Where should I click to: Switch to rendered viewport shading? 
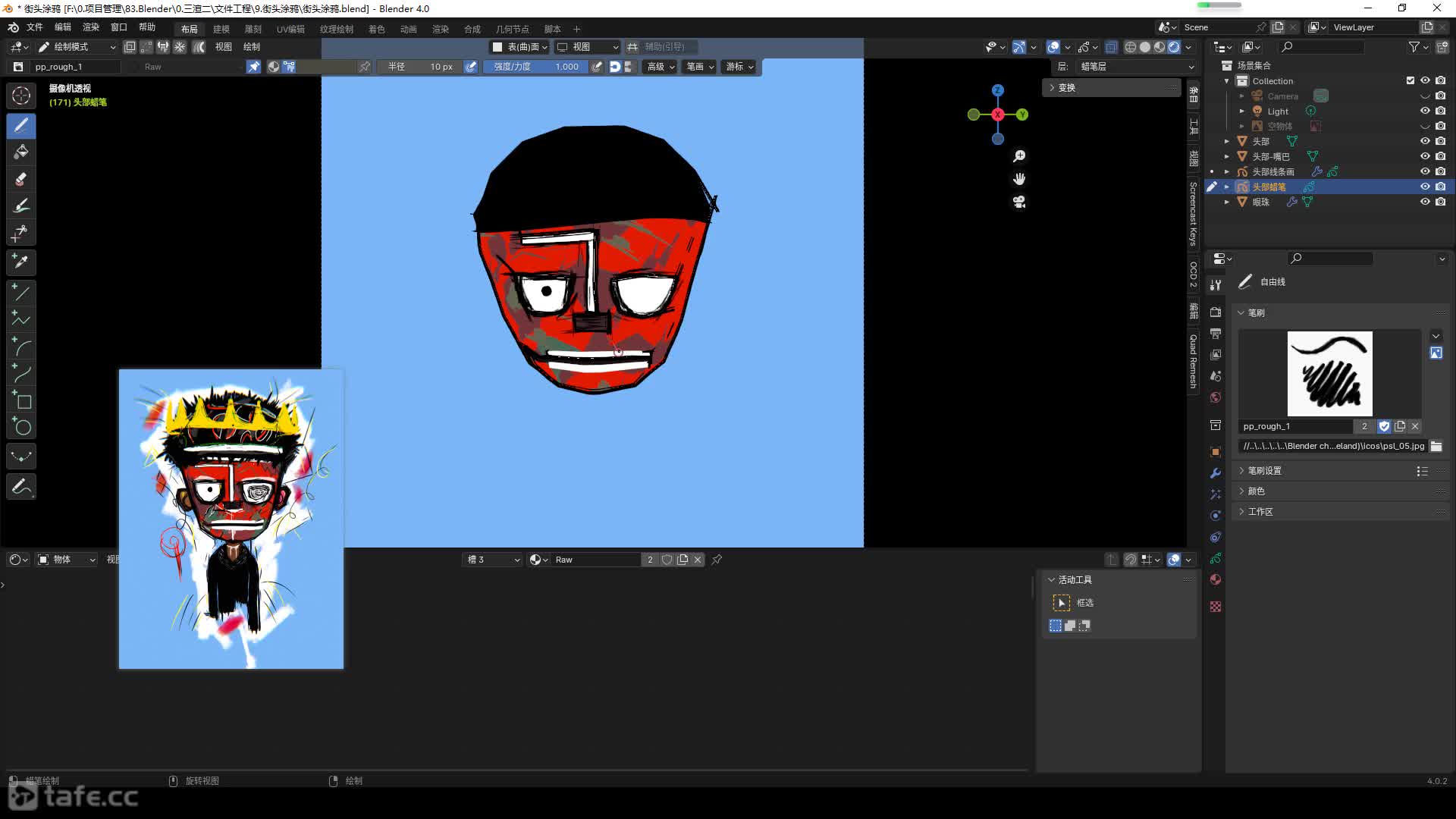tap(1174, 47)
